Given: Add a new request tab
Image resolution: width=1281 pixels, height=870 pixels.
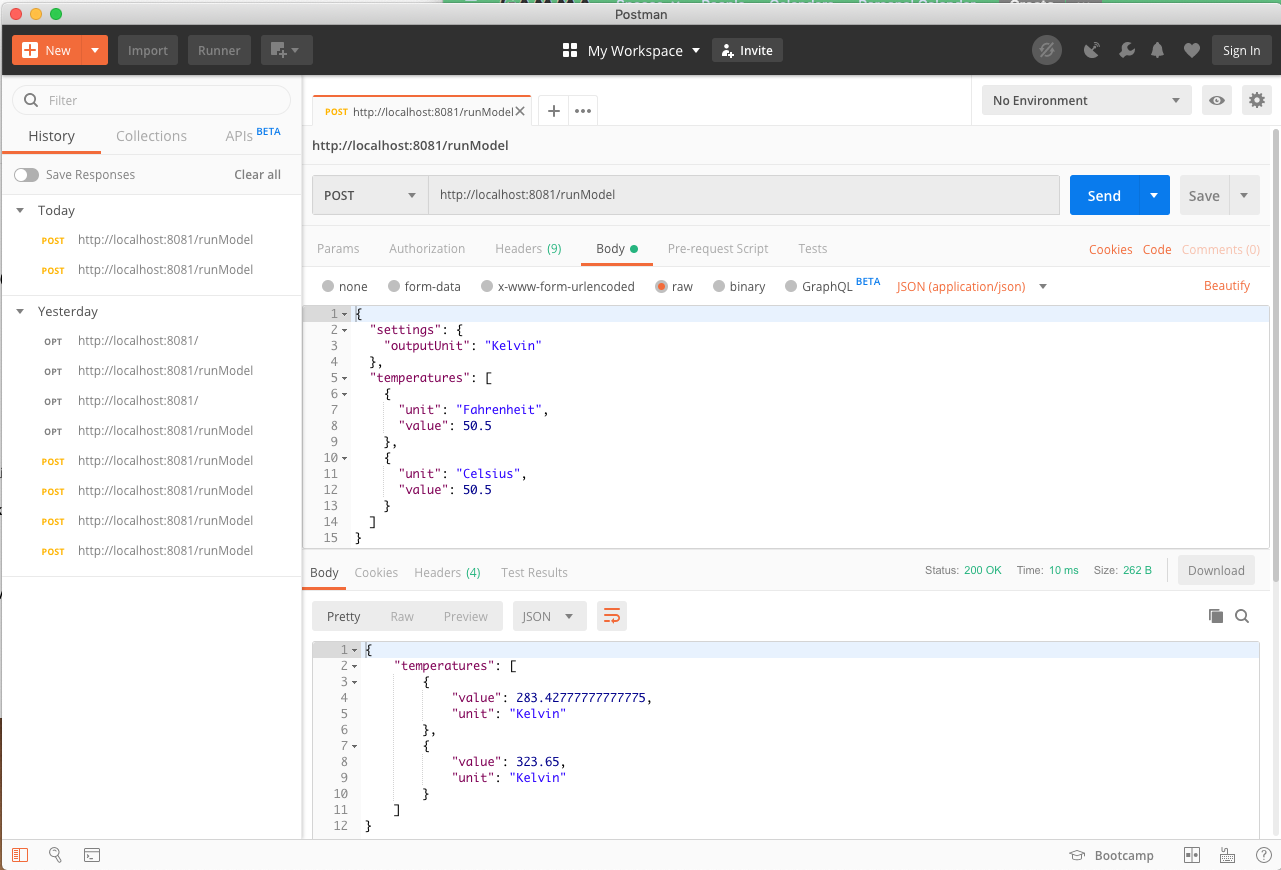Looking at the screenshot, I should click(x=553, y=111).
